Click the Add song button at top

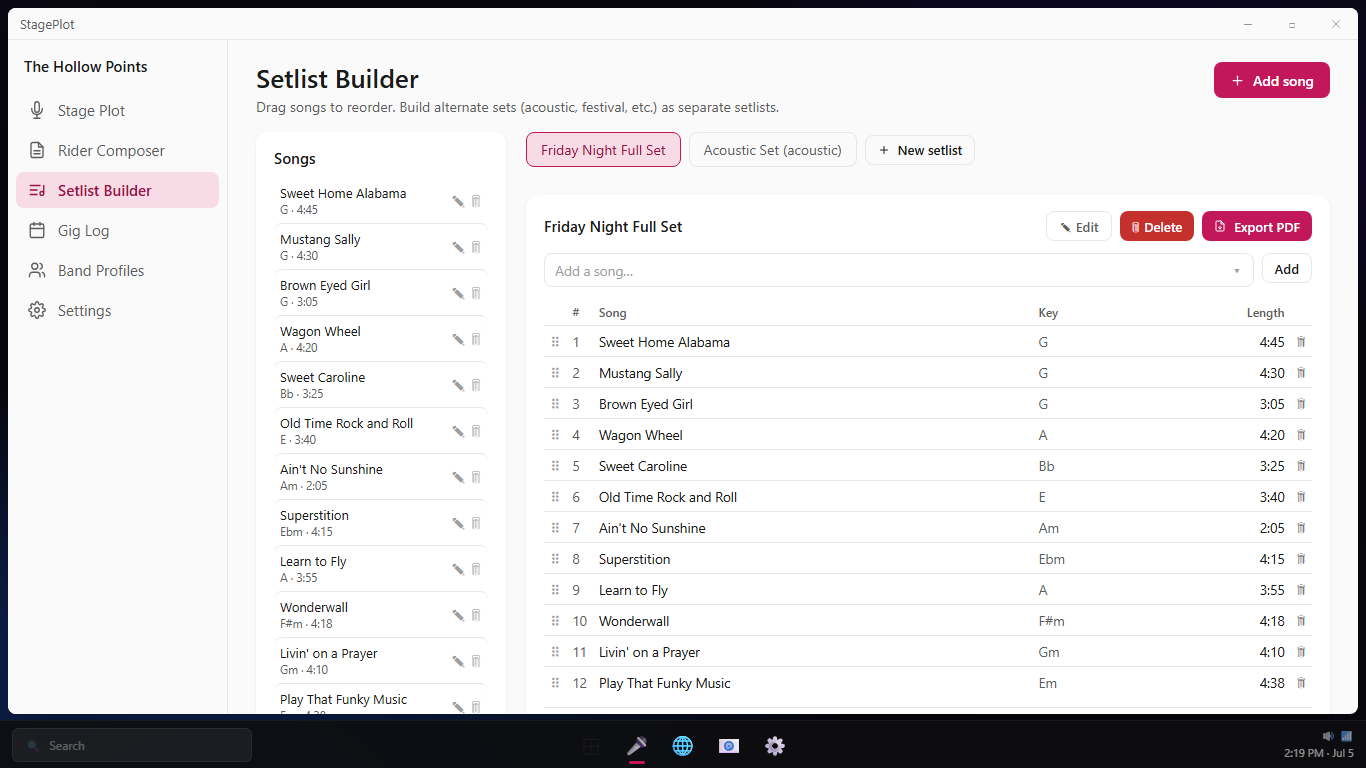[1272, 81]
